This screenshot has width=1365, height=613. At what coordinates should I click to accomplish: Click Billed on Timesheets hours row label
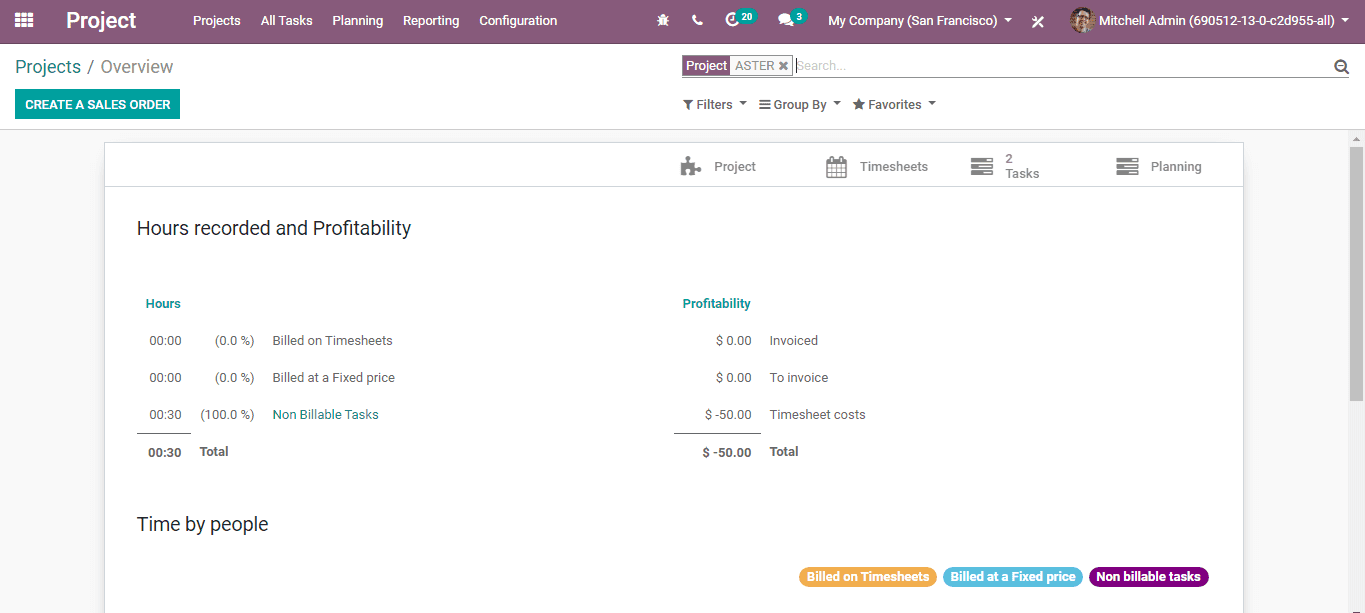333,341
